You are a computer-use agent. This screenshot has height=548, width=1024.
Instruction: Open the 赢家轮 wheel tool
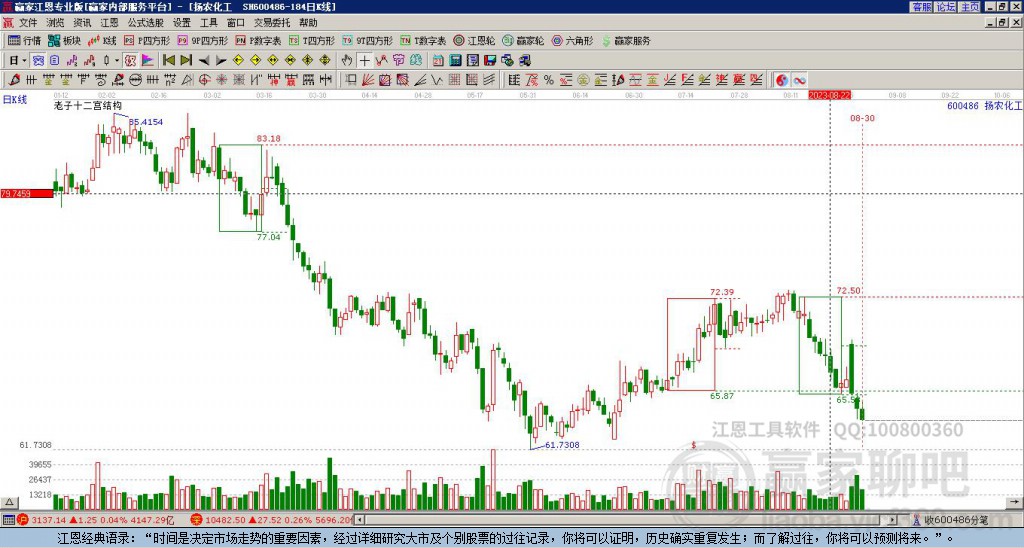(523, 40)
